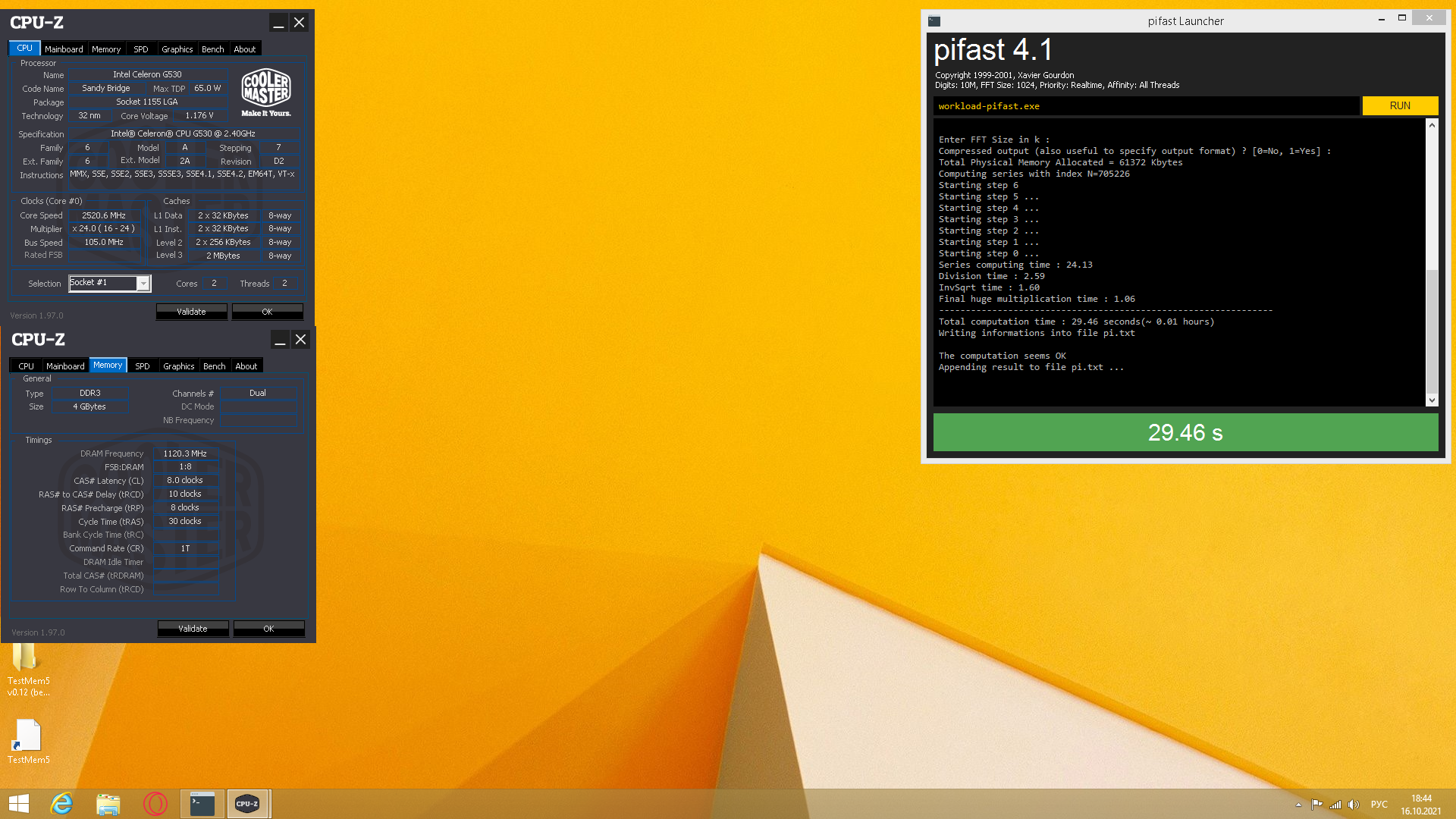Click Validate in bottom CPU-Z window

[x=193, y=629]
